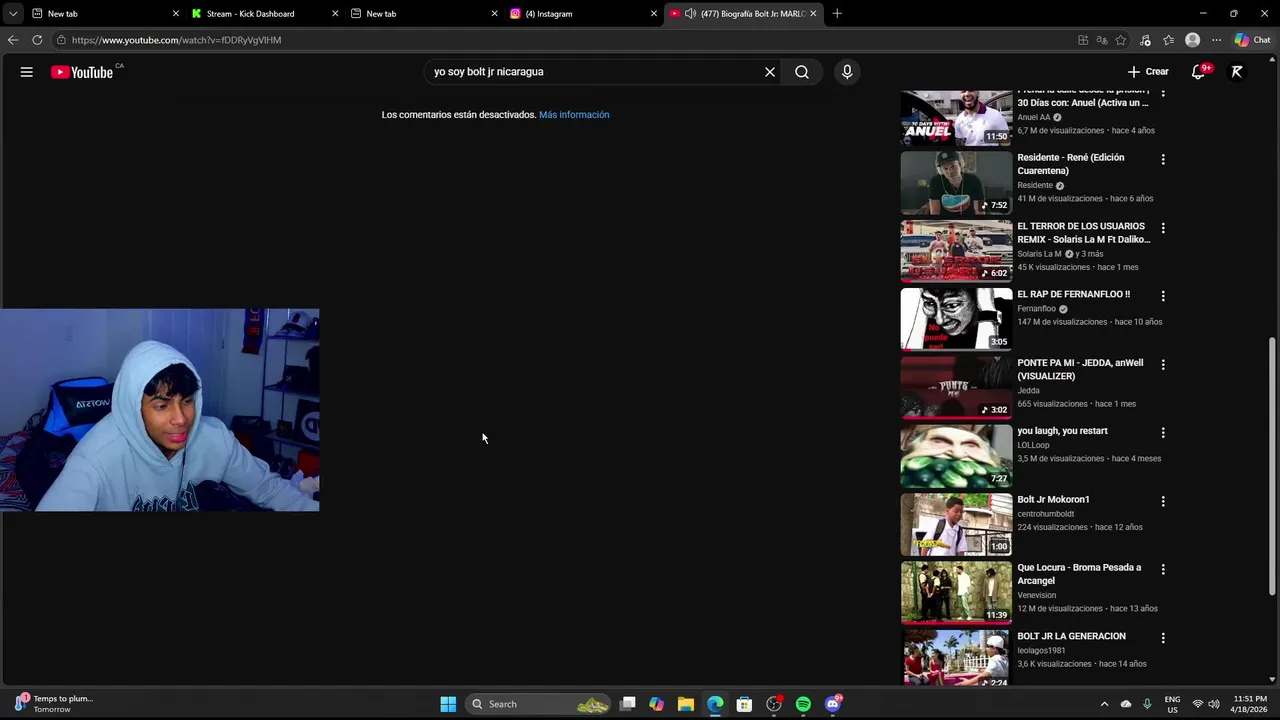The width and height of the screenshot is (1280, 720).
Task: Open the browser profile icon
Action: pyautogui.click(x=1192, y=40)
